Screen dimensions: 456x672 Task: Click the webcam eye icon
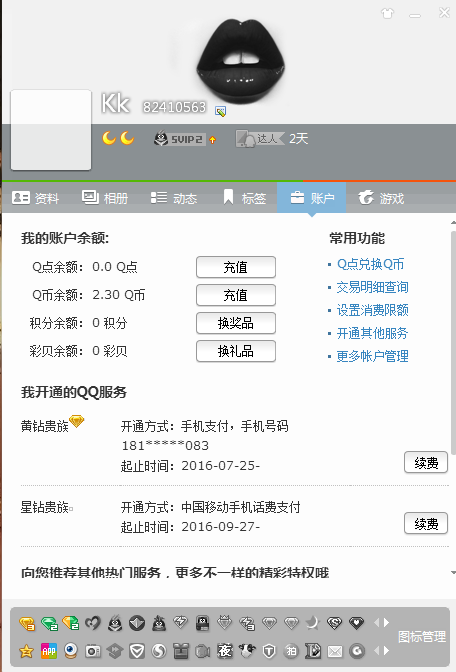71,651
